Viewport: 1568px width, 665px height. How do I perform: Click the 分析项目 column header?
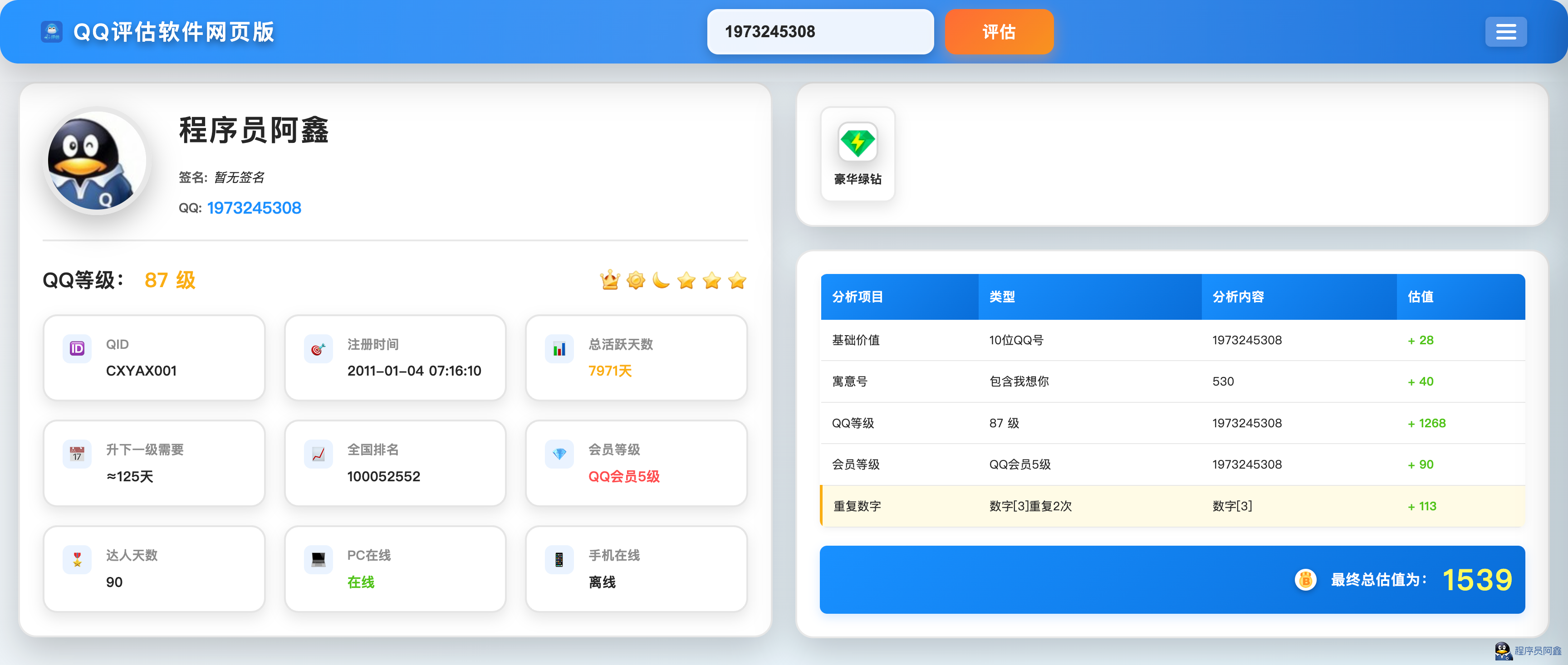click(857, 296)
